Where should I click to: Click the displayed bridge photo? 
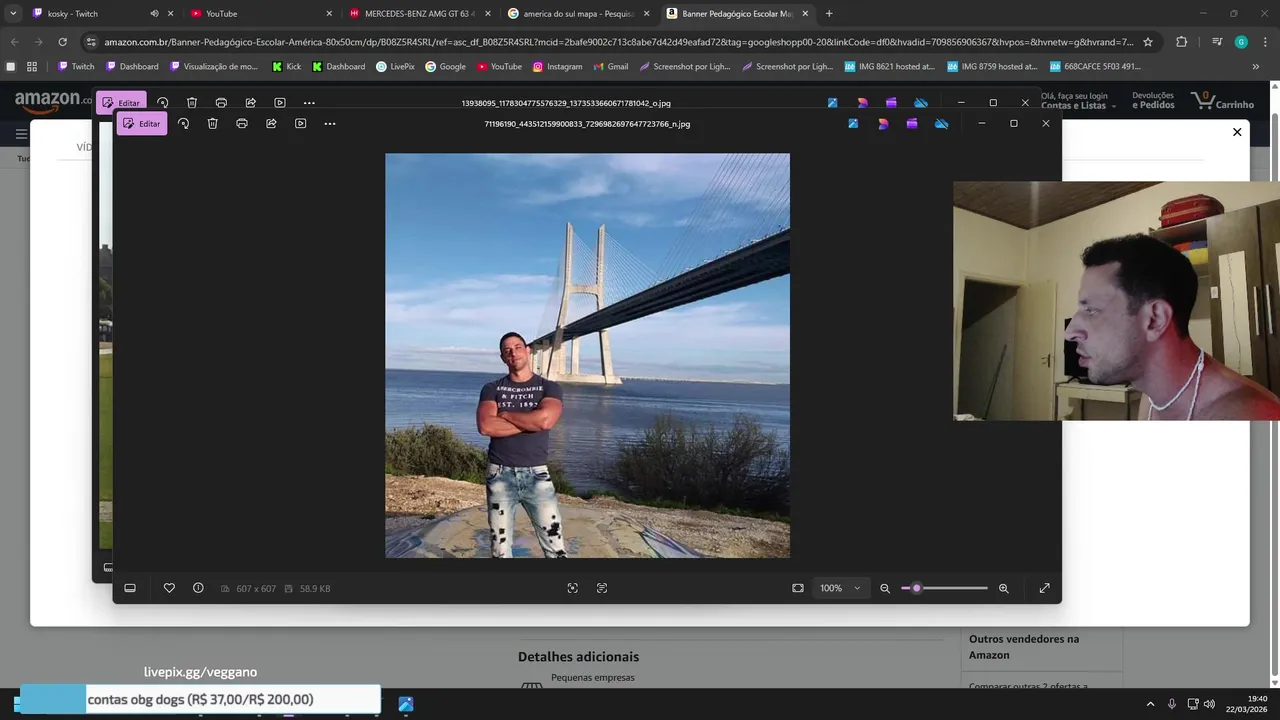(x=587, y=355)
